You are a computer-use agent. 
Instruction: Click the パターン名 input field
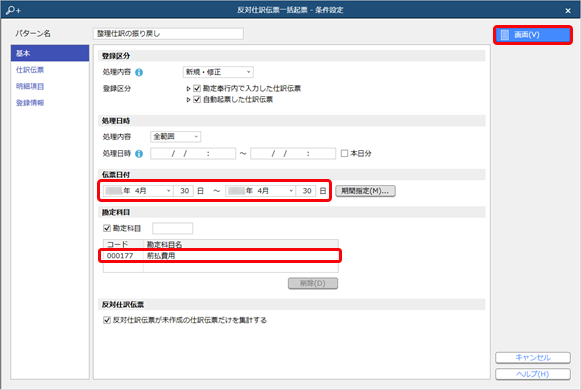pos(168,34)
